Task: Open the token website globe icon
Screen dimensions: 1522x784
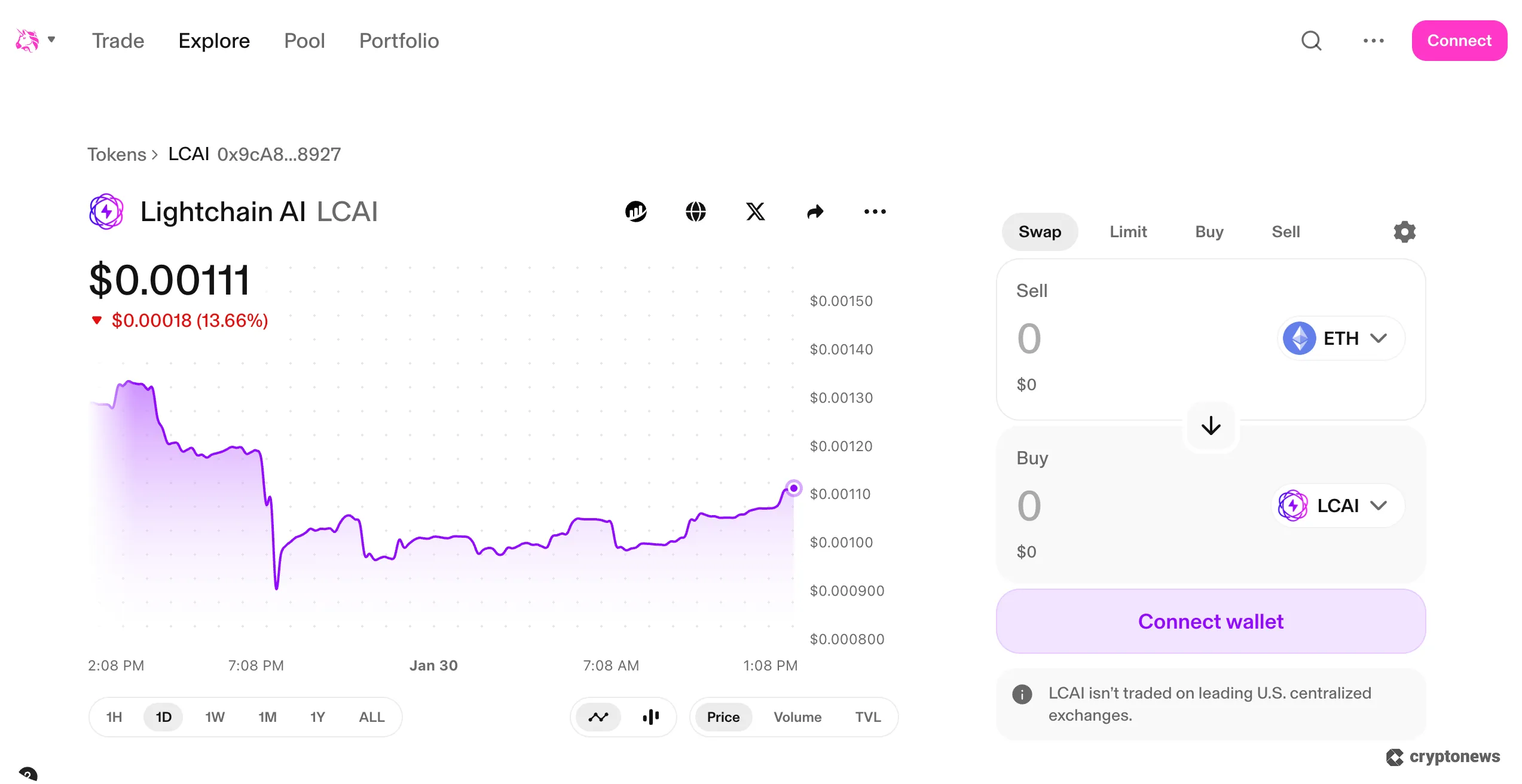Action: (x=696, y=212)
